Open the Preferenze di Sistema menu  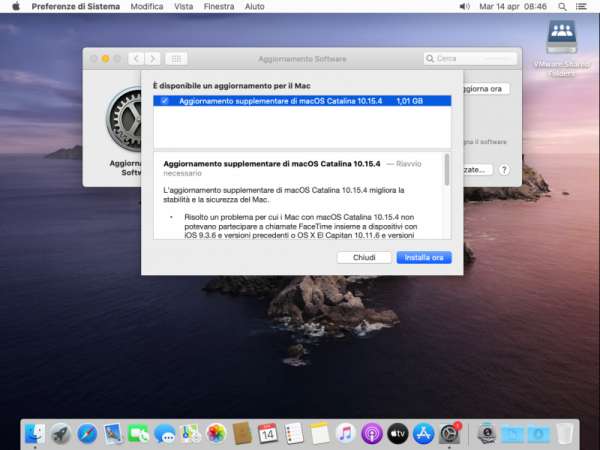(x=75, y=7)
